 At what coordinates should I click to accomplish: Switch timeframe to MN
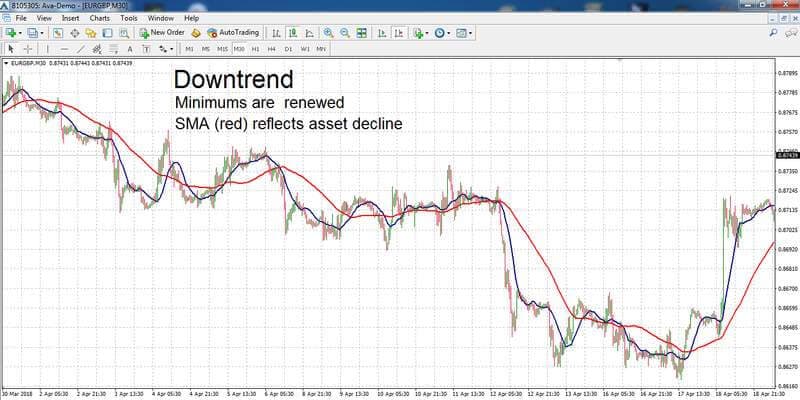[321, 49]
